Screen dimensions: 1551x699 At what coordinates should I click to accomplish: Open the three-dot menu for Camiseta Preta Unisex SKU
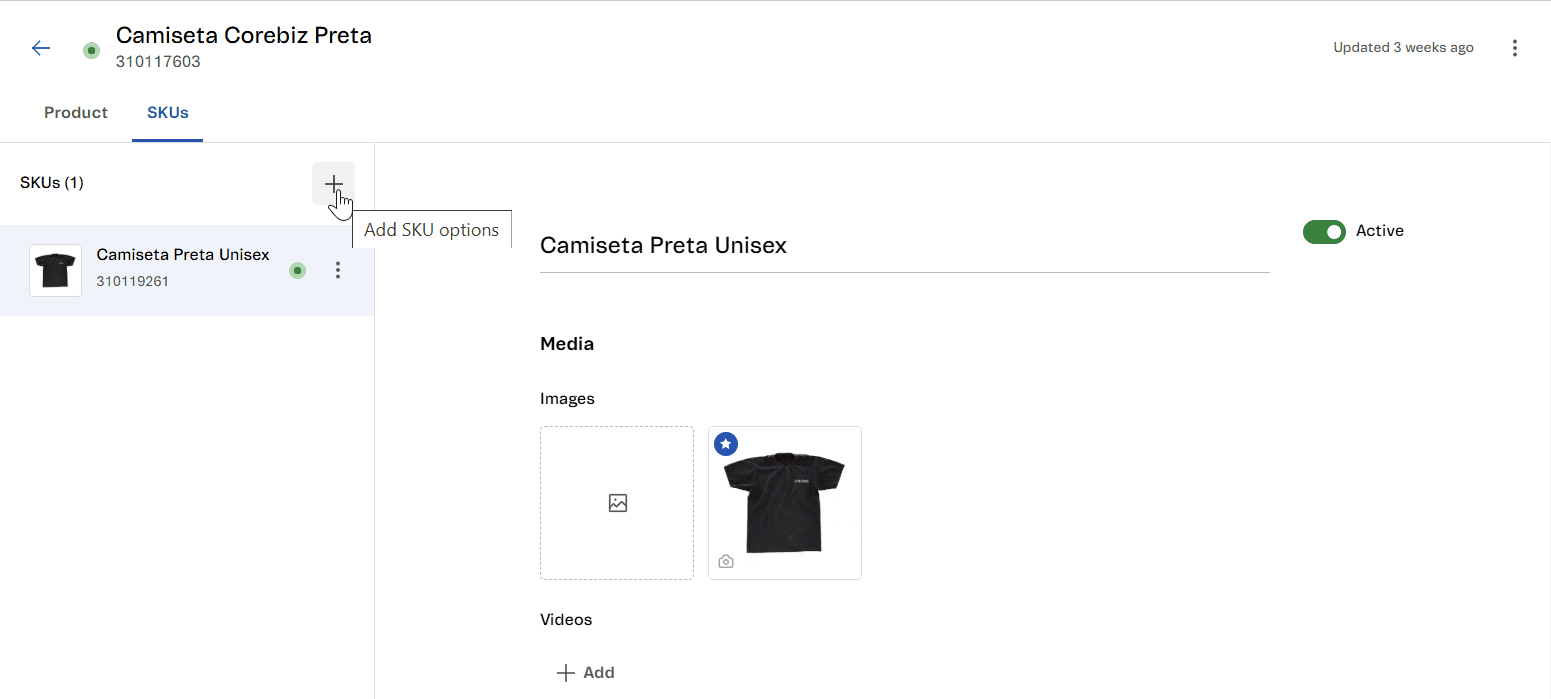pyautogui.click(x=338, y=270)
